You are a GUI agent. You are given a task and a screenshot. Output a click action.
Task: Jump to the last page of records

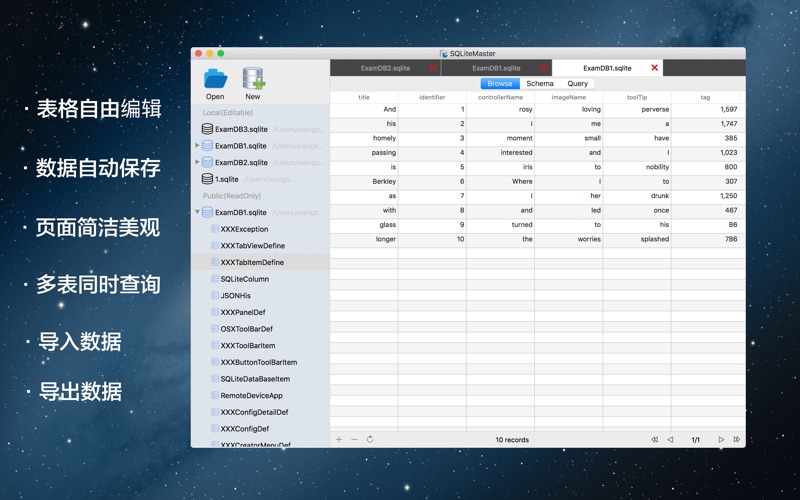click(737, 439)
